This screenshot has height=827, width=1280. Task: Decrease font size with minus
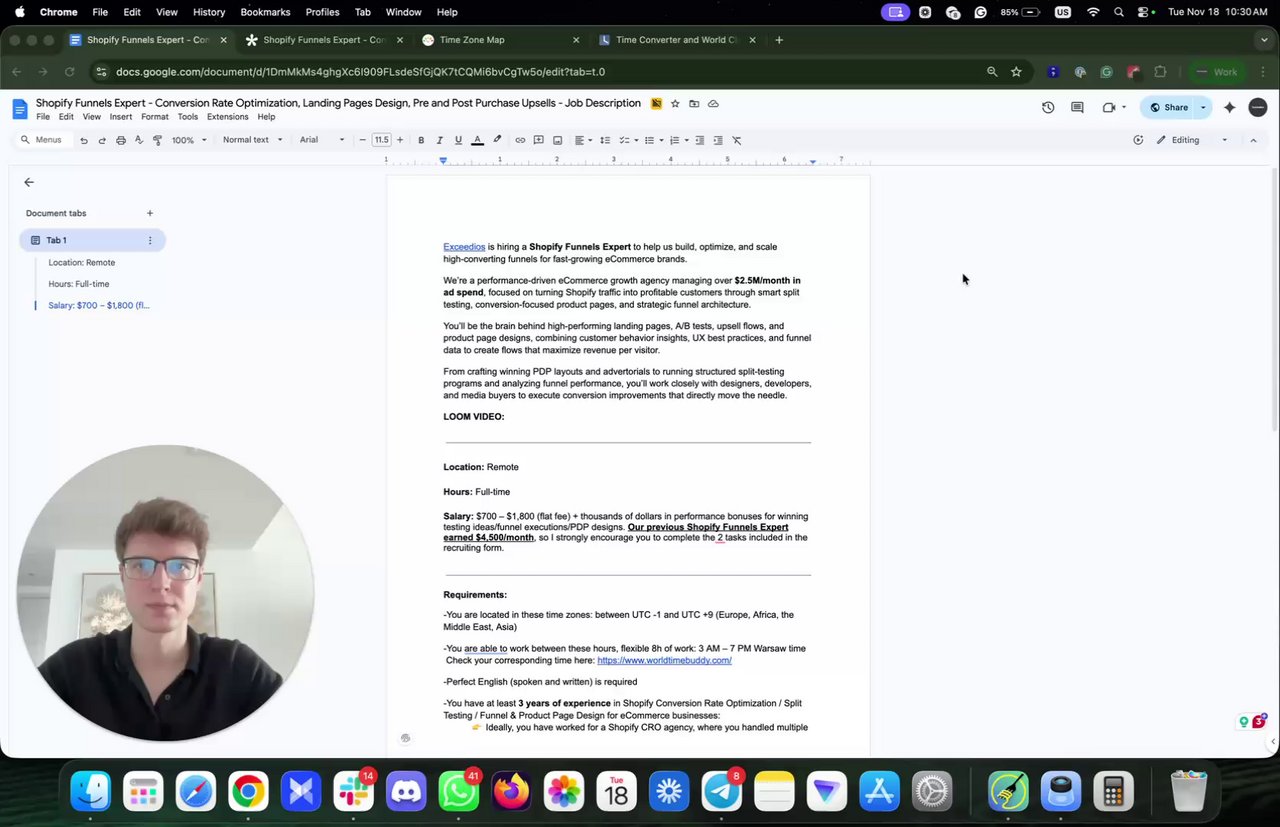pos(362,140)
